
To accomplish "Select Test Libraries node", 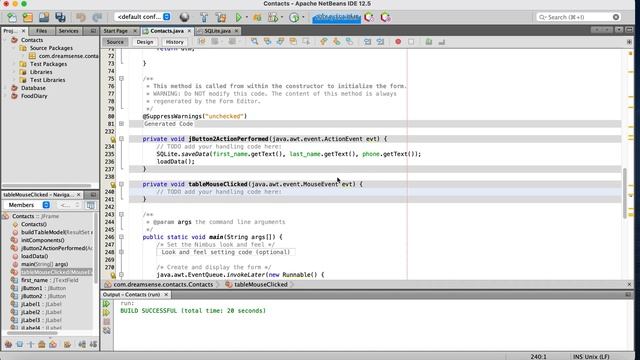I will (47, 80).
